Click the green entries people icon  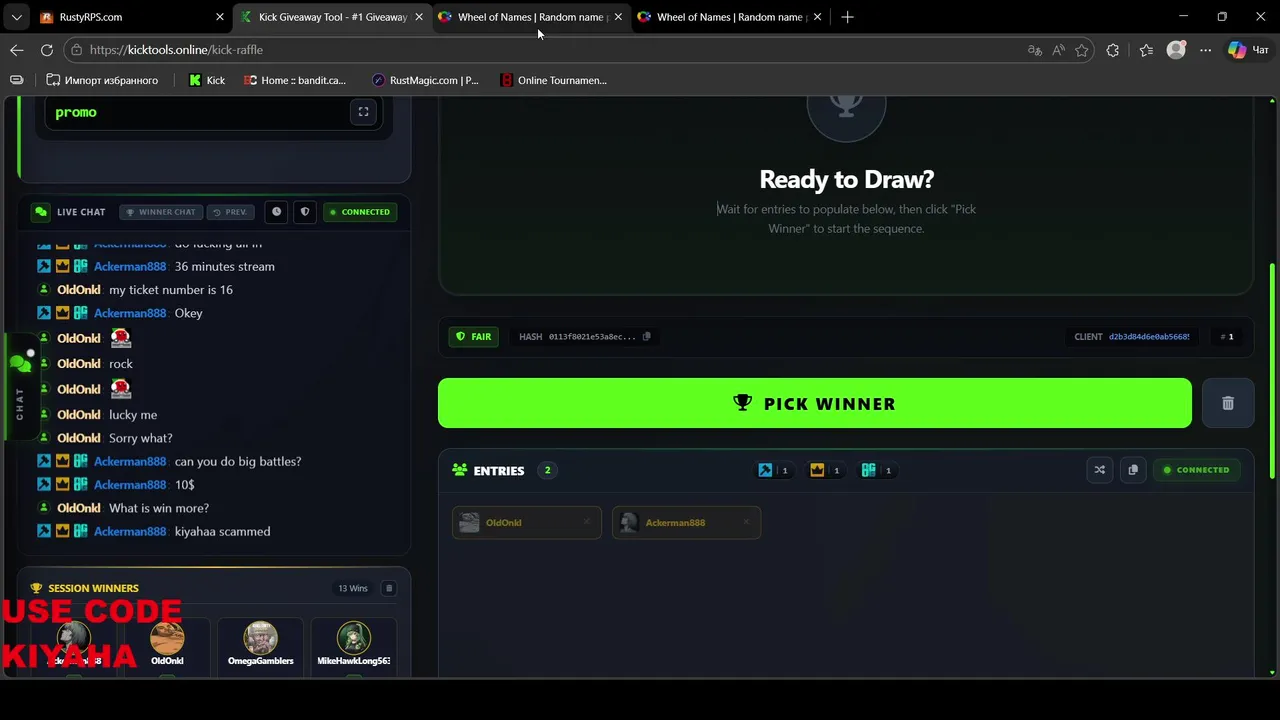[460, 470]
